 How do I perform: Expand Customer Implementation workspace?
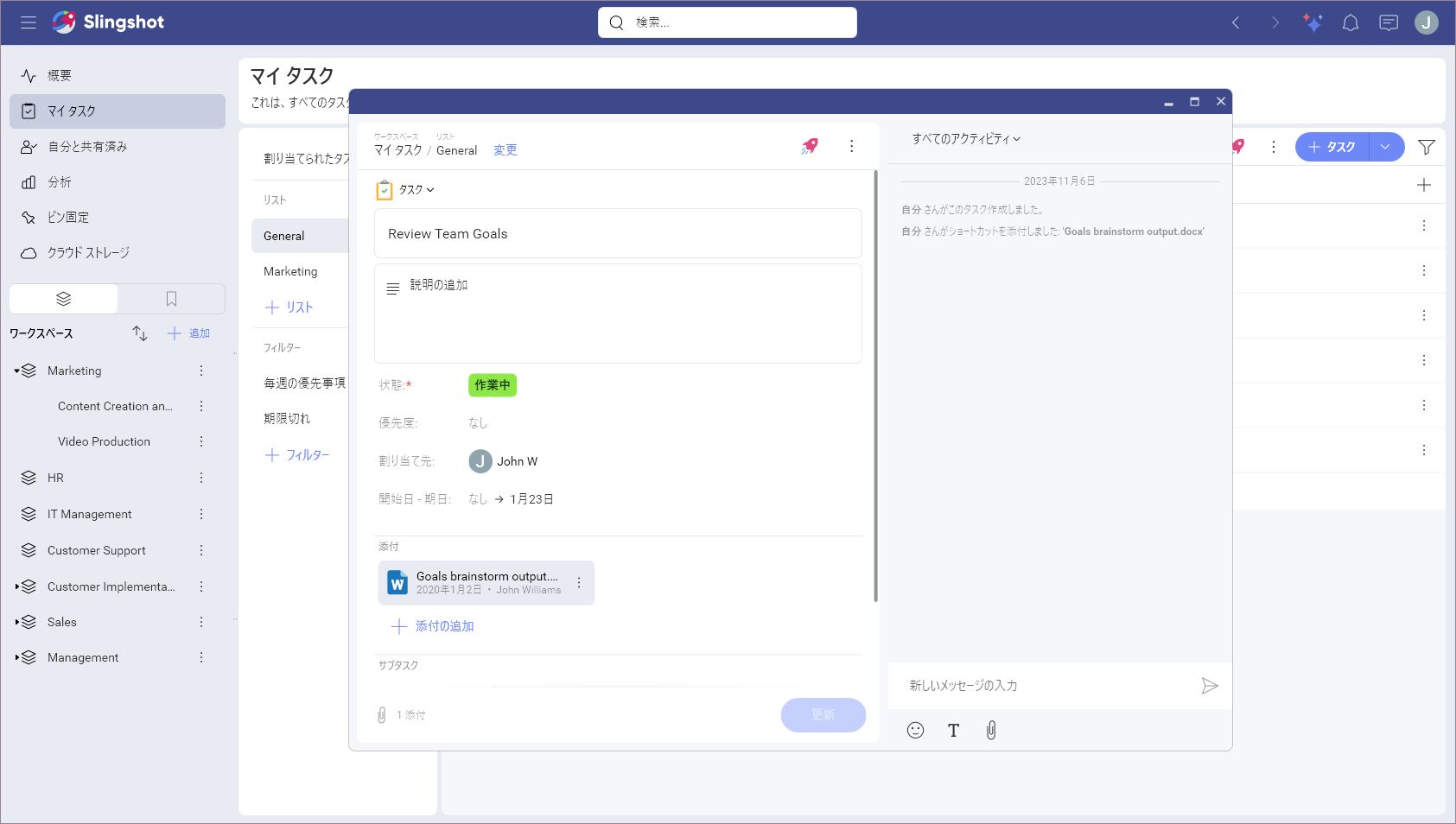(17, 586)
